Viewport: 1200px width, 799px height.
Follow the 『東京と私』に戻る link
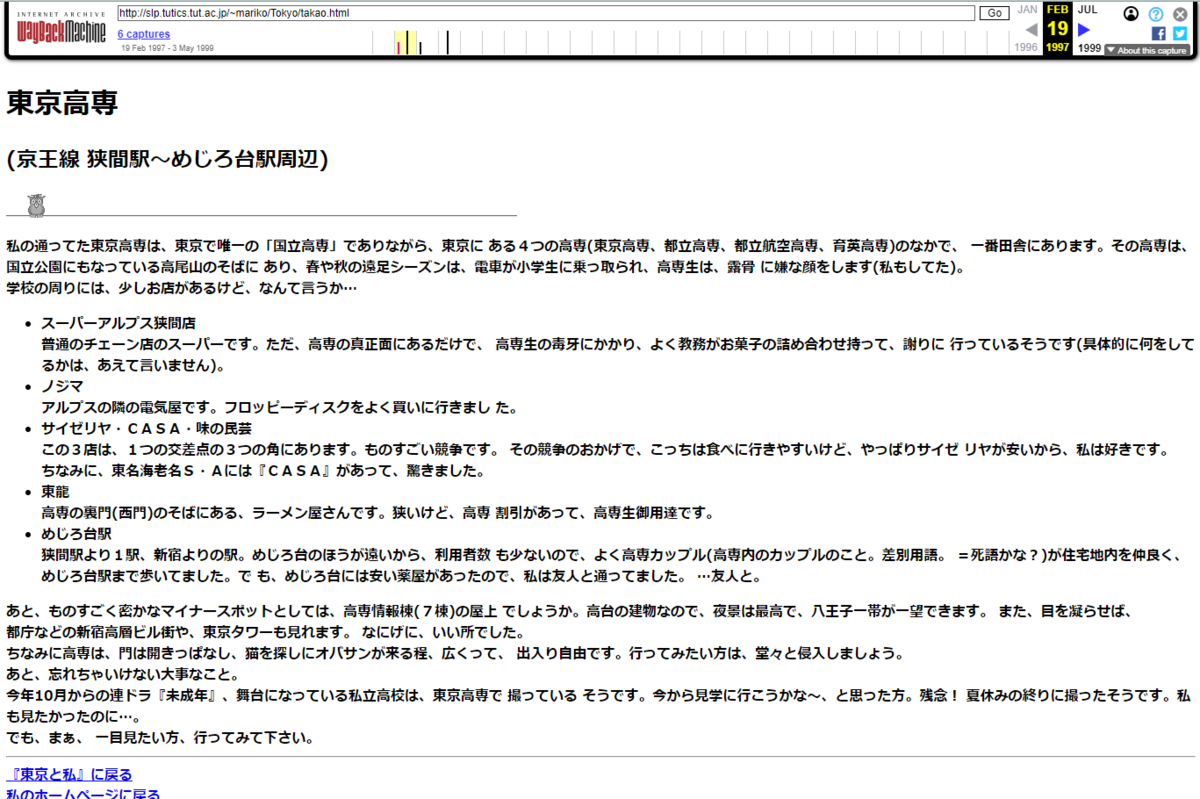69,775
